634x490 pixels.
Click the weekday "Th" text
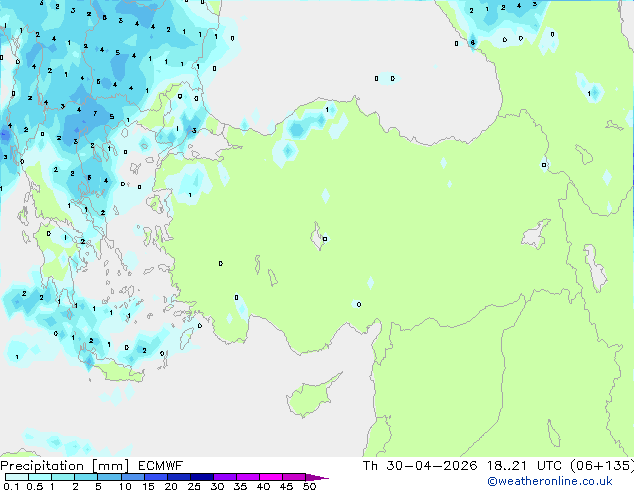[x=370, y=466]
